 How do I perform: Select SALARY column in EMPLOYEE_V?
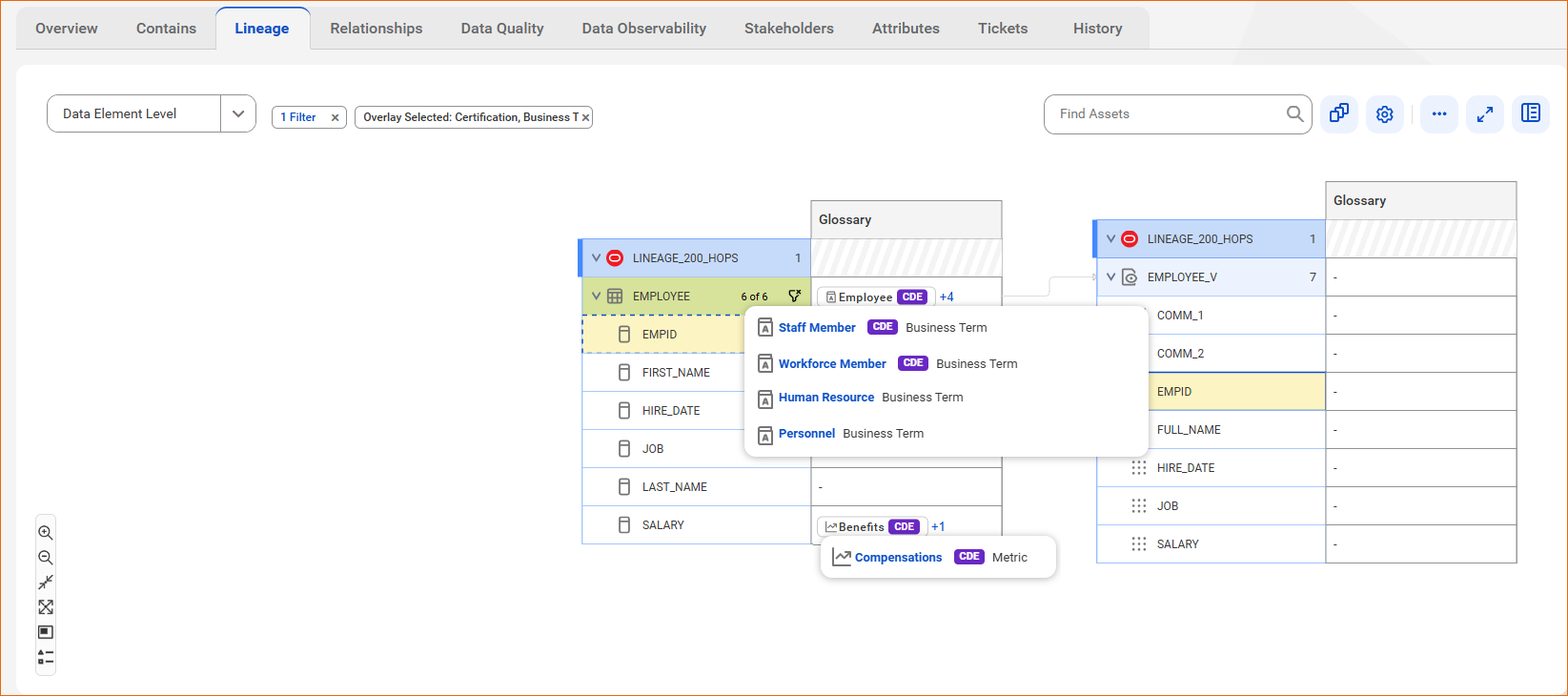click(x=1211, y=543)
